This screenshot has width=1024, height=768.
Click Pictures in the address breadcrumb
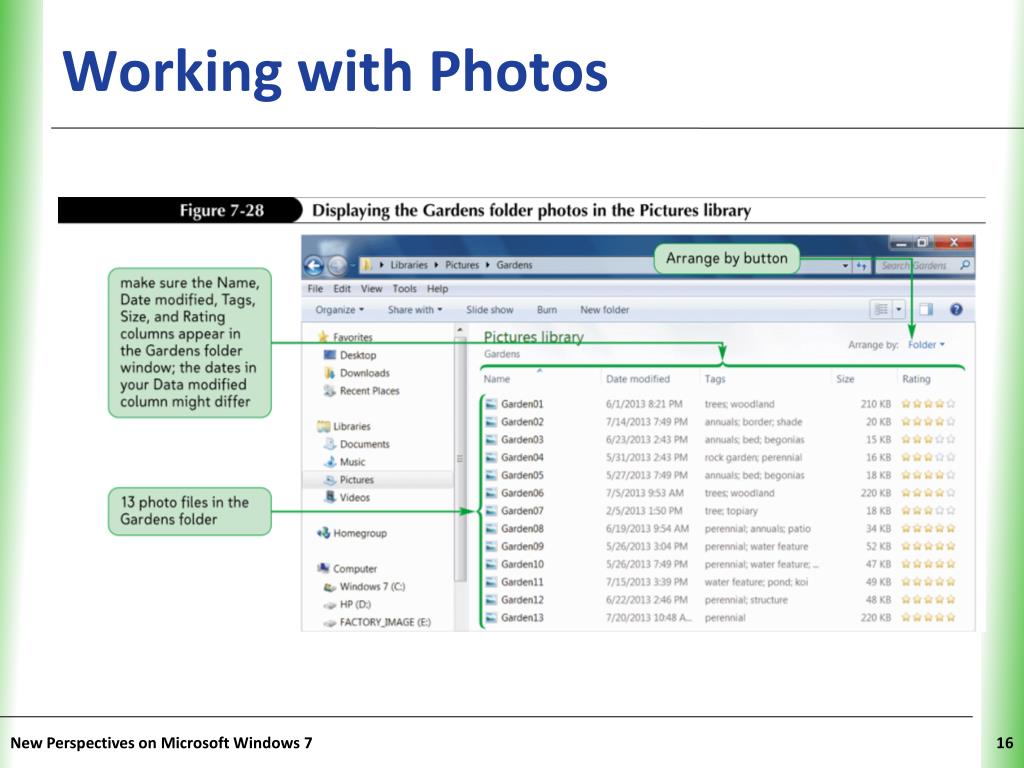point(462,265)
